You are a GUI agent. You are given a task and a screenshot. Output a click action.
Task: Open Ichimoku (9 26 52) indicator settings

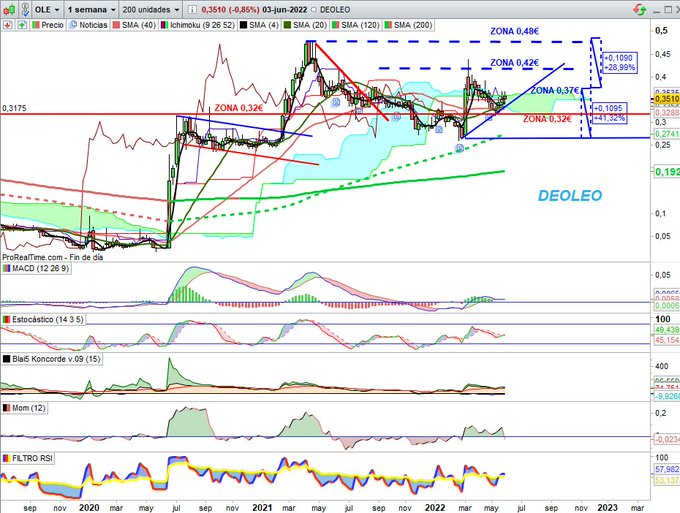[202, 25]
